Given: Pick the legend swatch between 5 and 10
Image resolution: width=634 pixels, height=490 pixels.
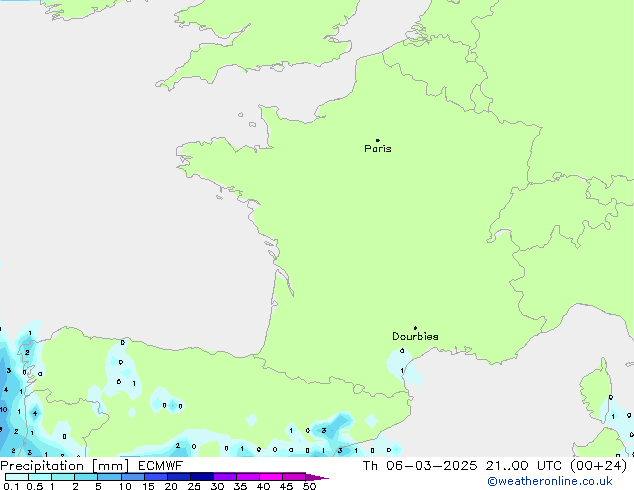Looking at the screenshot, I should [x=109, y=477].
